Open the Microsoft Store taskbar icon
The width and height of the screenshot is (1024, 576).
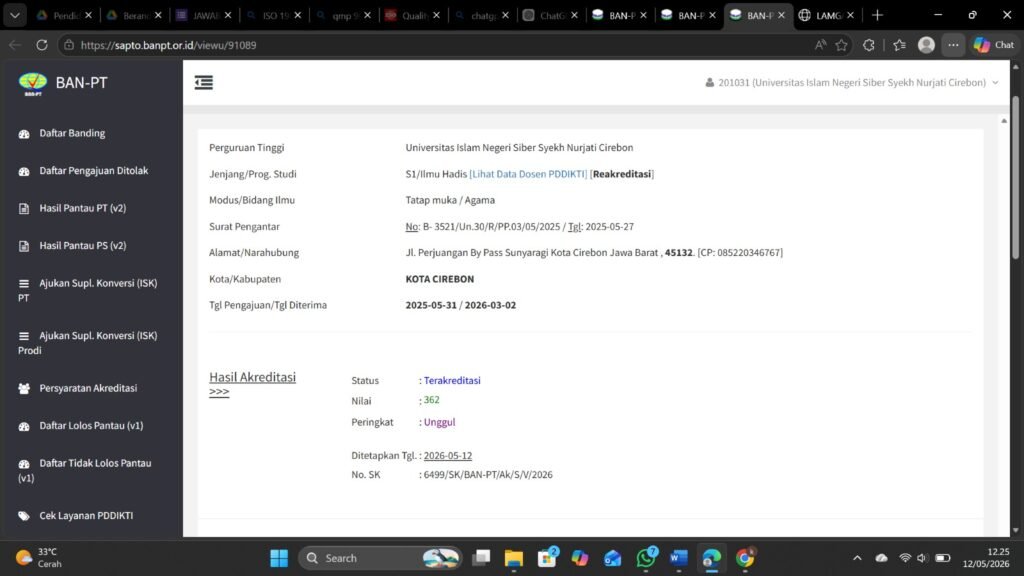pyautogui.click(x=547, y=558)
